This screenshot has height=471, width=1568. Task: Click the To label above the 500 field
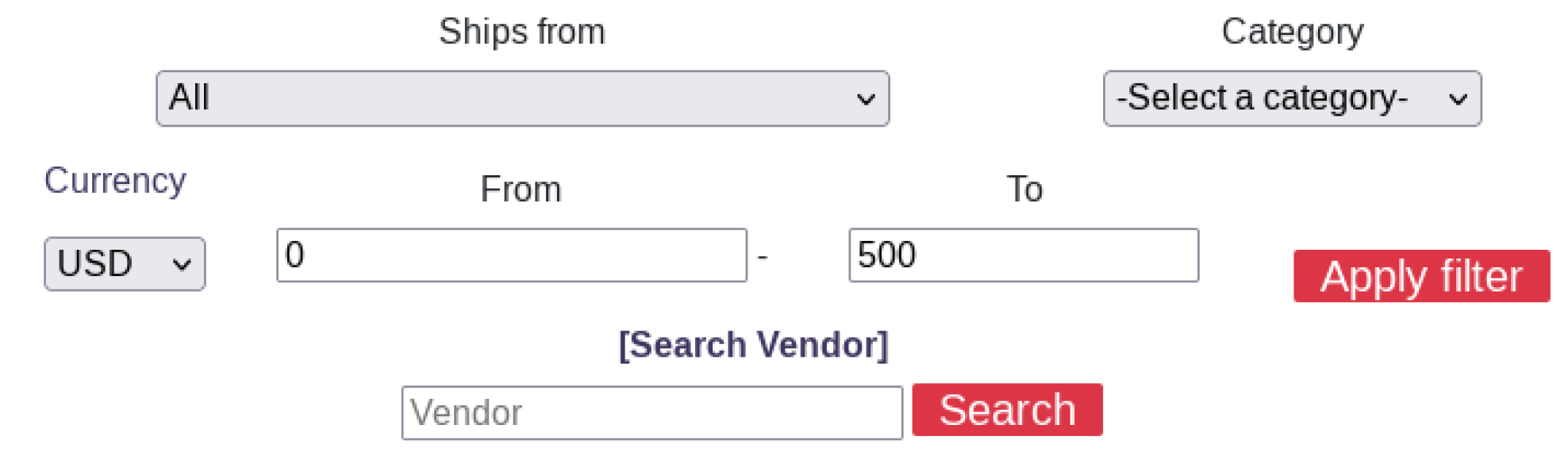click(1024, 190)
